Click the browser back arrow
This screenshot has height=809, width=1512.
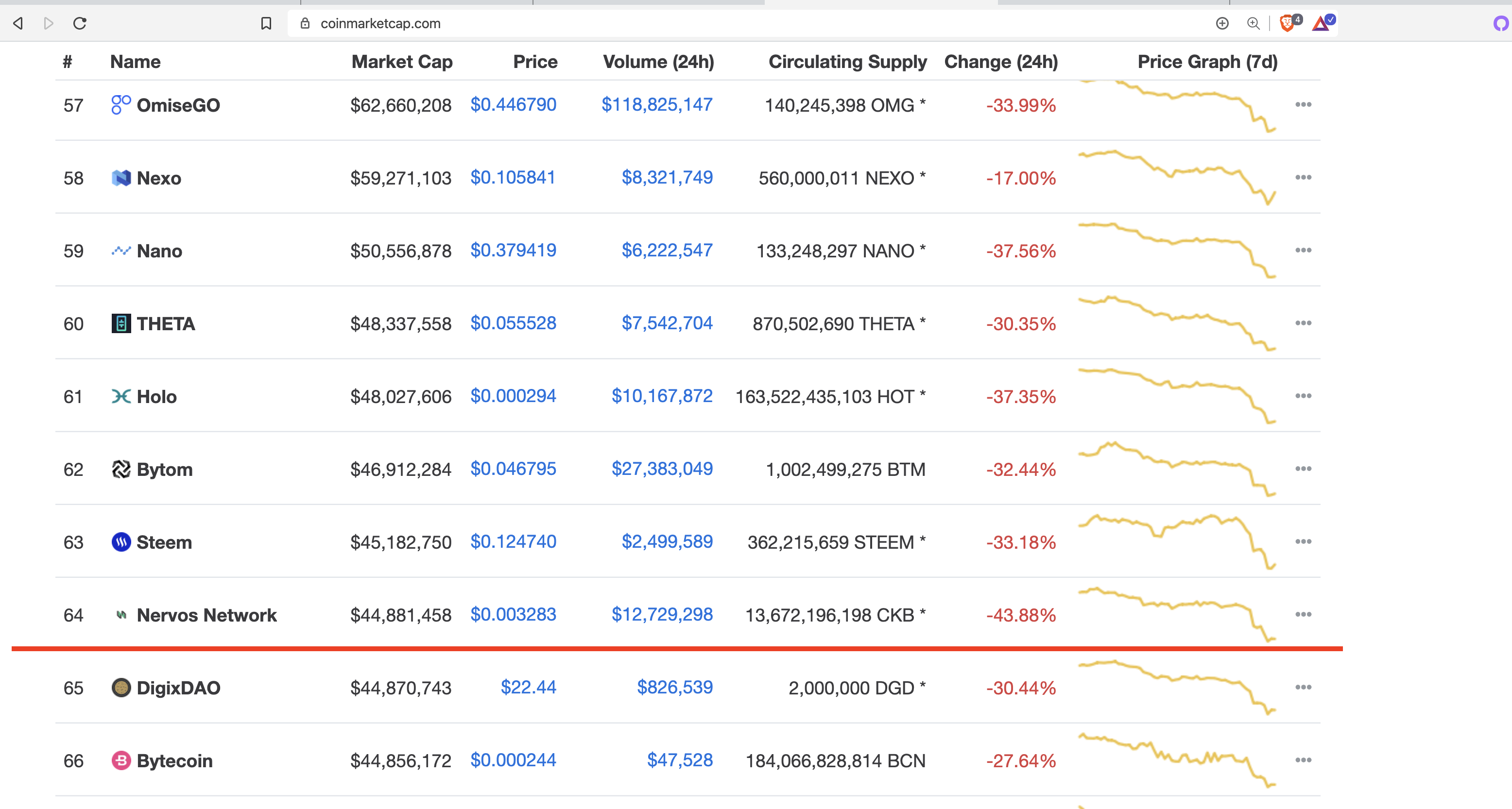click(x=18, y=23)
